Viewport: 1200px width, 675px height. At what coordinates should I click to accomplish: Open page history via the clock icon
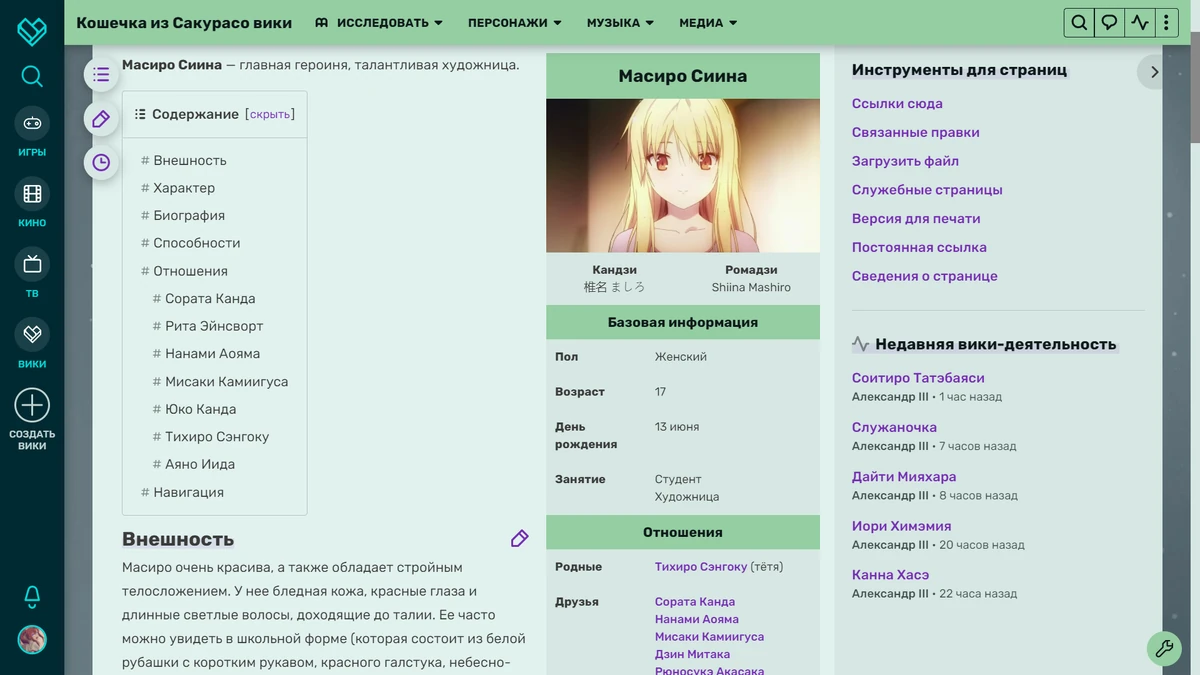100,161
